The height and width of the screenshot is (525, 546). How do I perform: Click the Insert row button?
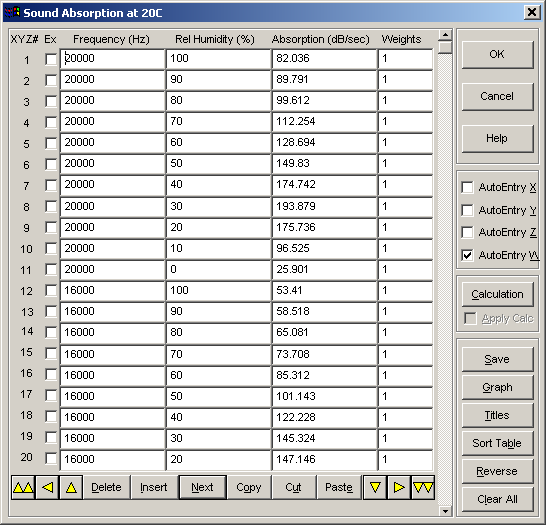tap(154, 487)
